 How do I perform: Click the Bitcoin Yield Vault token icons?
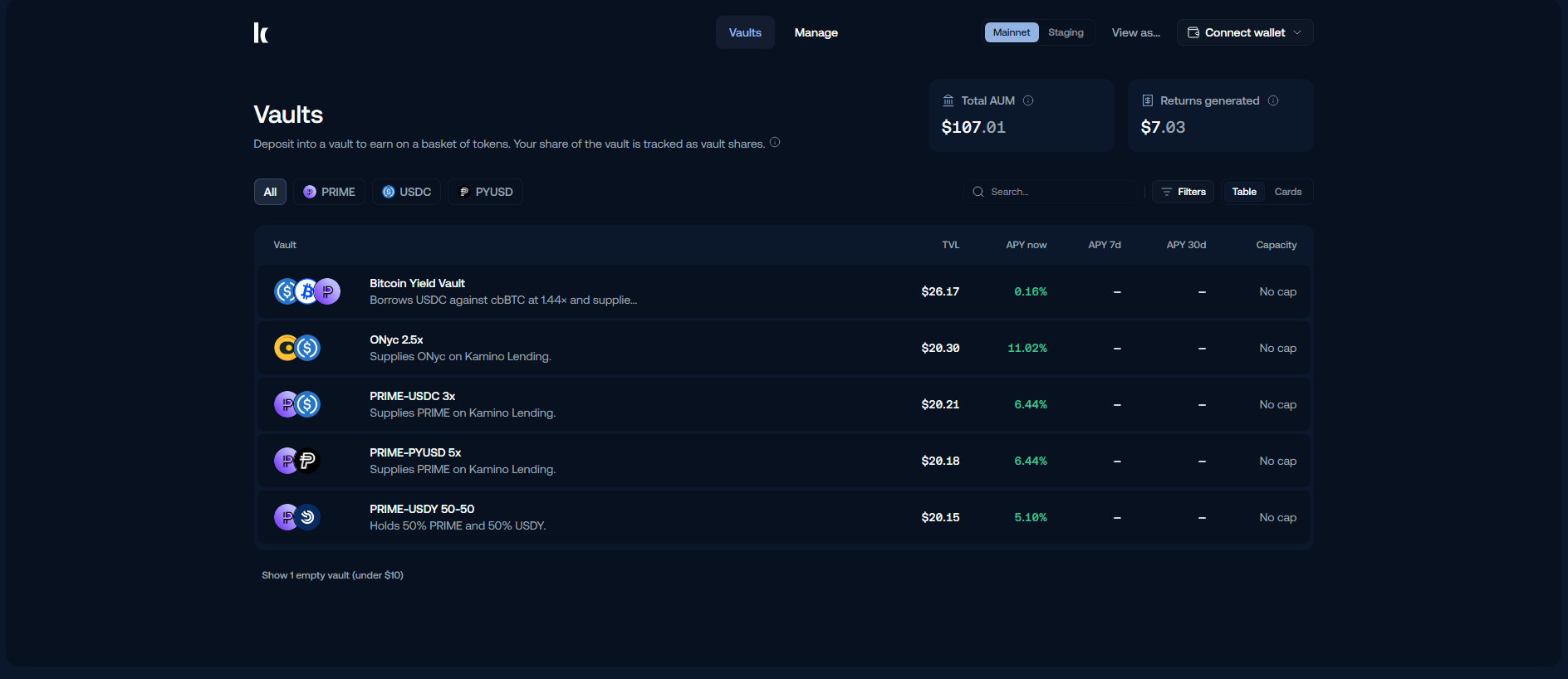coord(307,291)
